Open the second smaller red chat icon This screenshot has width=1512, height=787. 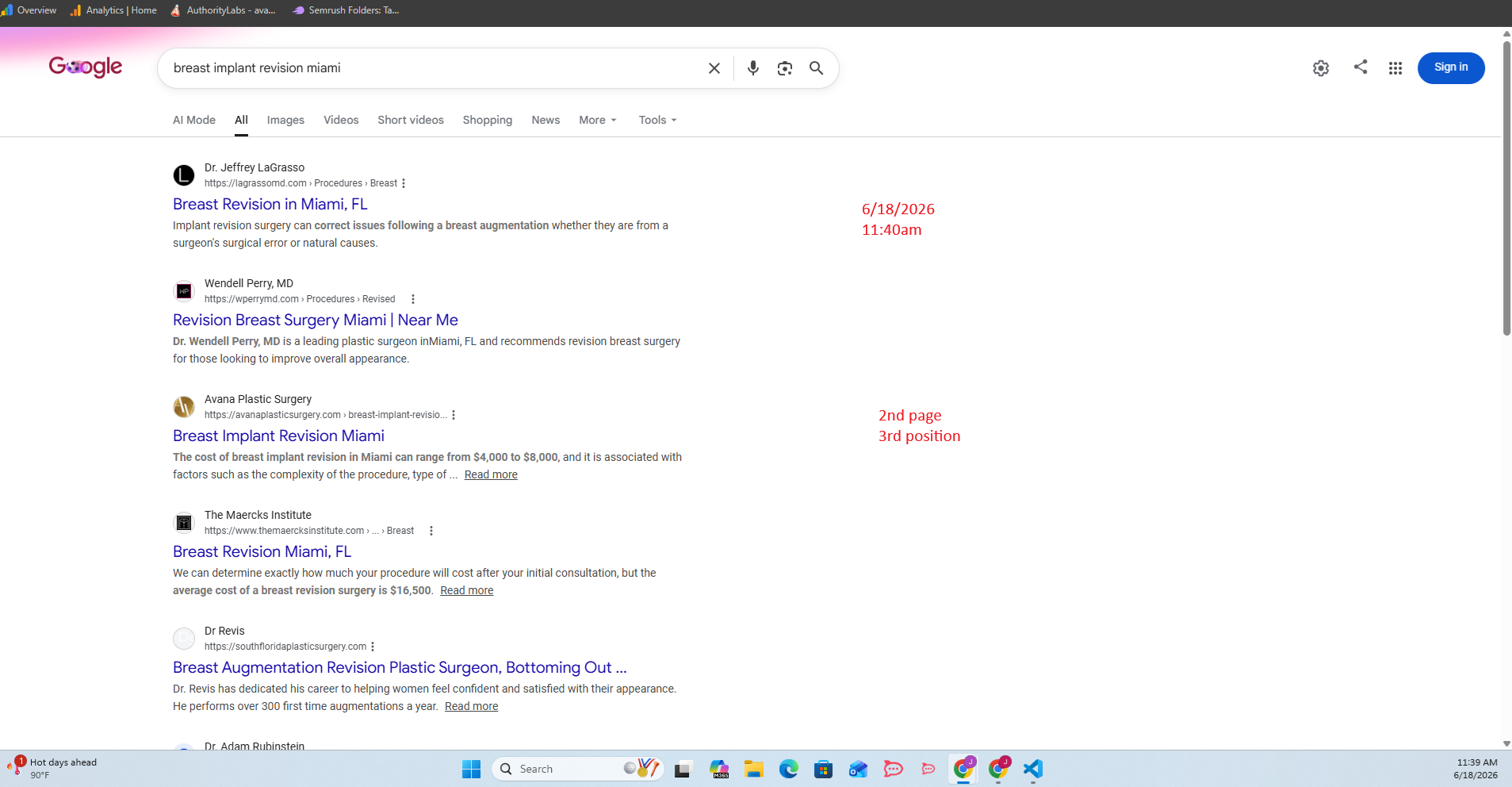[x=928, y=769]
